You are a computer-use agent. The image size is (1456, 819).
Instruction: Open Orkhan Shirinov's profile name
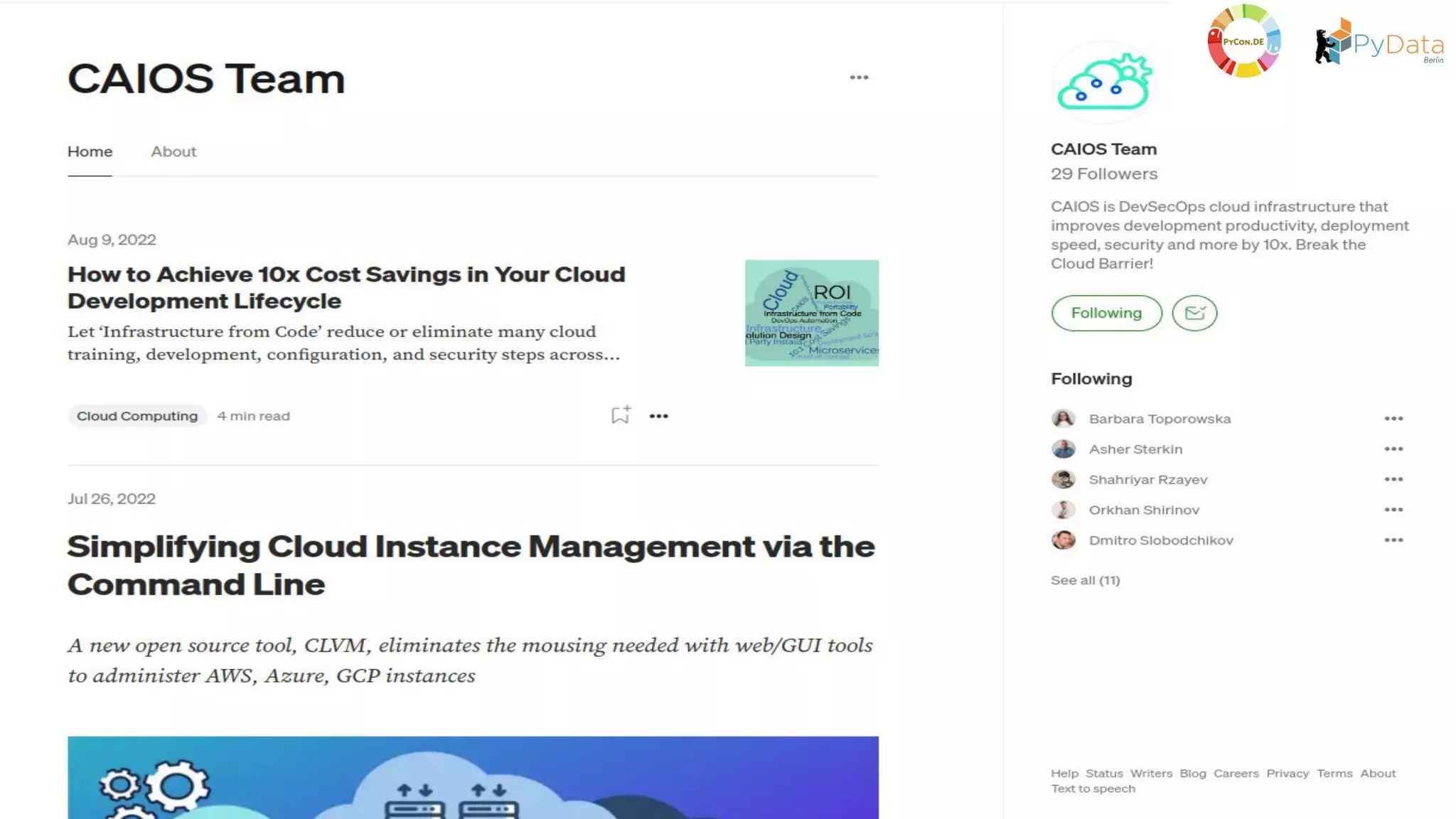1144,510
